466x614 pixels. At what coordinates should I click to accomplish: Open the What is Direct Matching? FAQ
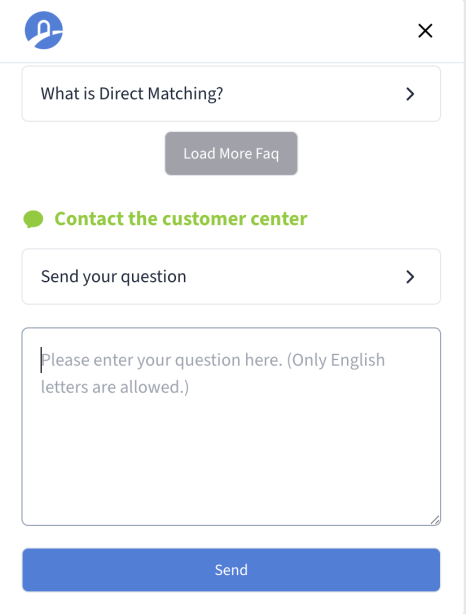(231, 94)
